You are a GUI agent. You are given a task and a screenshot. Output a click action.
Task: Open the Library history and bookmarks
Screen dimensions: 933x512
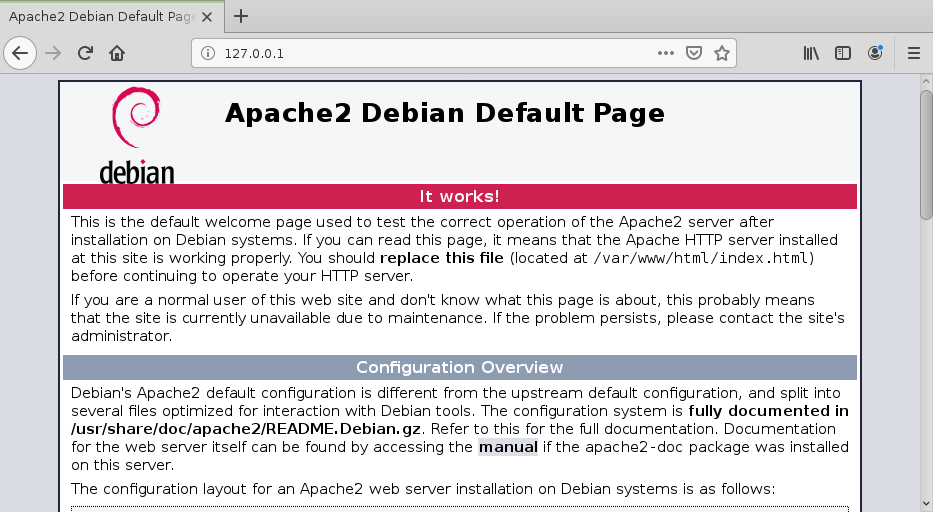click(x=811, y=53)
